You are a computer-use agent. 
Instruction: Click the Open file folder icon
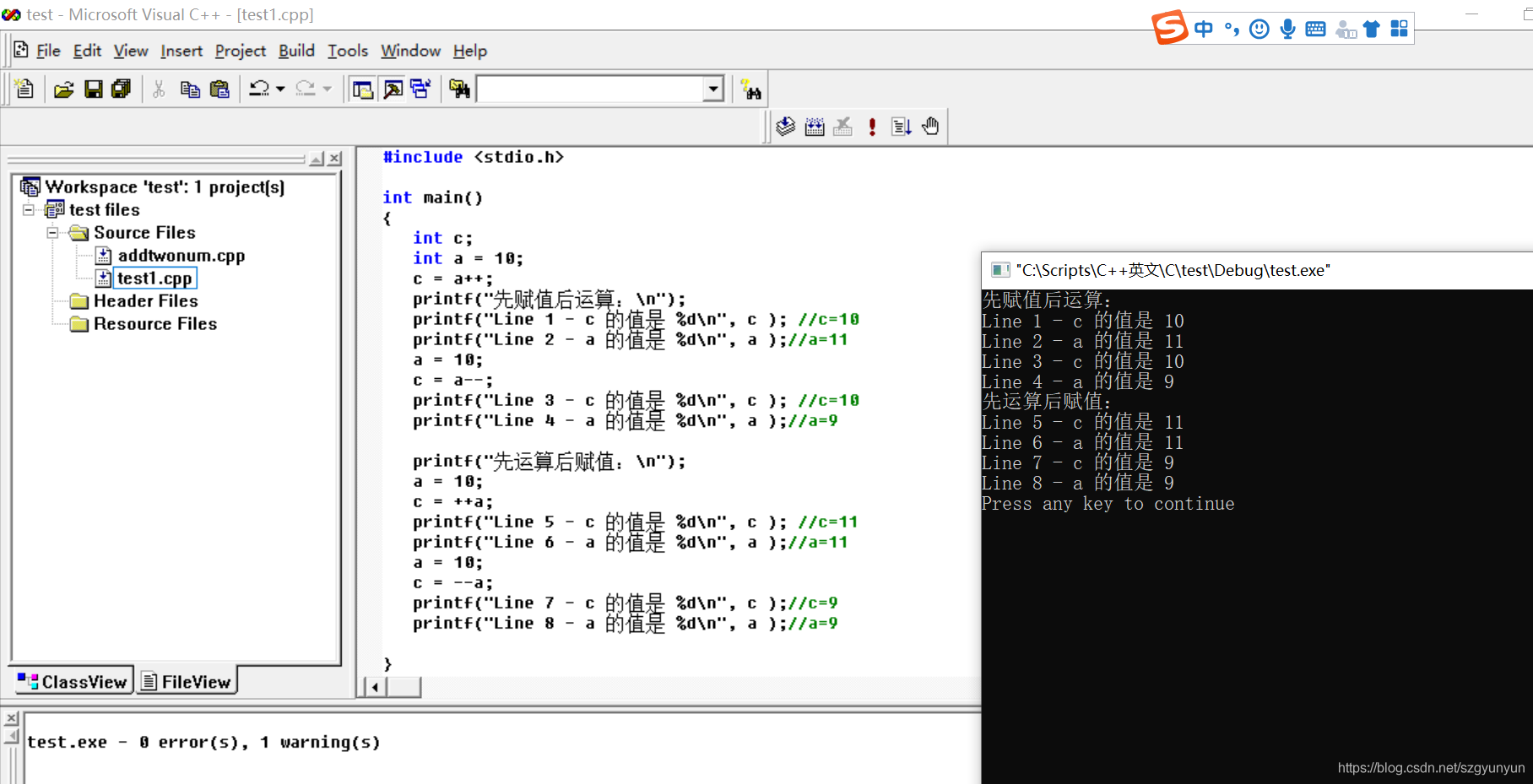(x=64, y=89)
